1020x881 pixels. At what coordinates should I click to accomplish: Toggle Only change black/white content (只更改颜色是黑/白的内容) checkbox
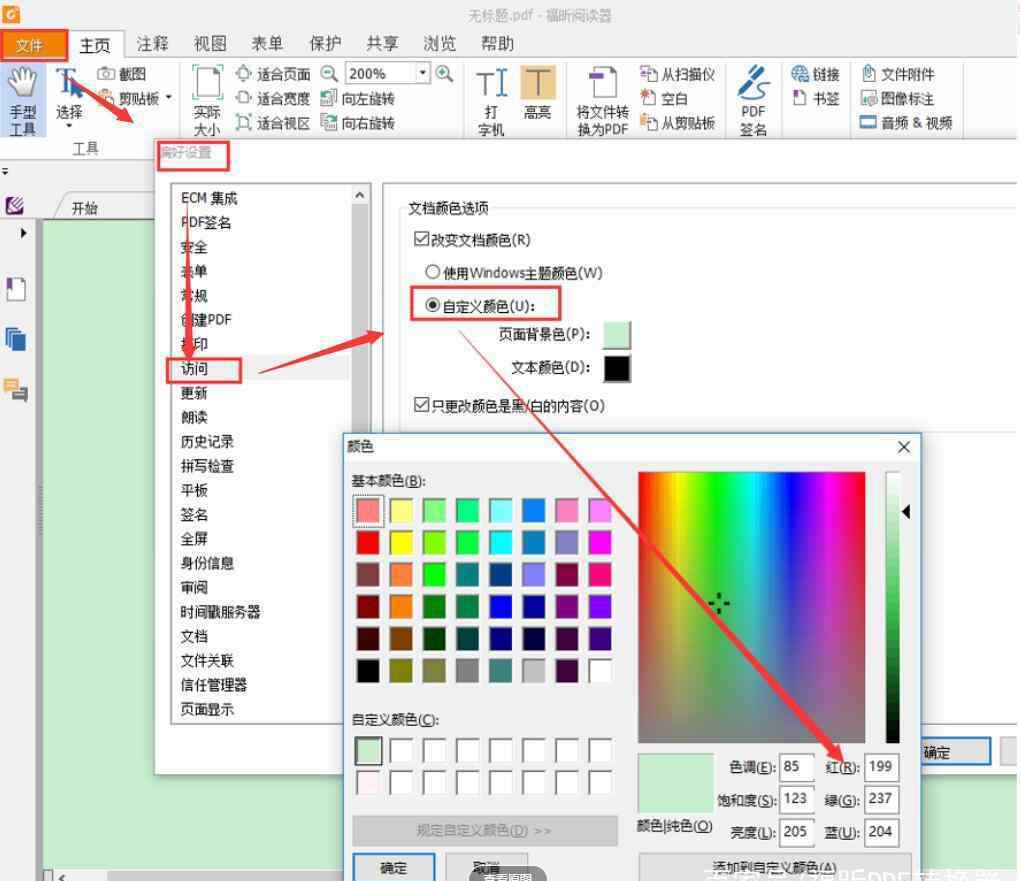[x=422, y=405]
